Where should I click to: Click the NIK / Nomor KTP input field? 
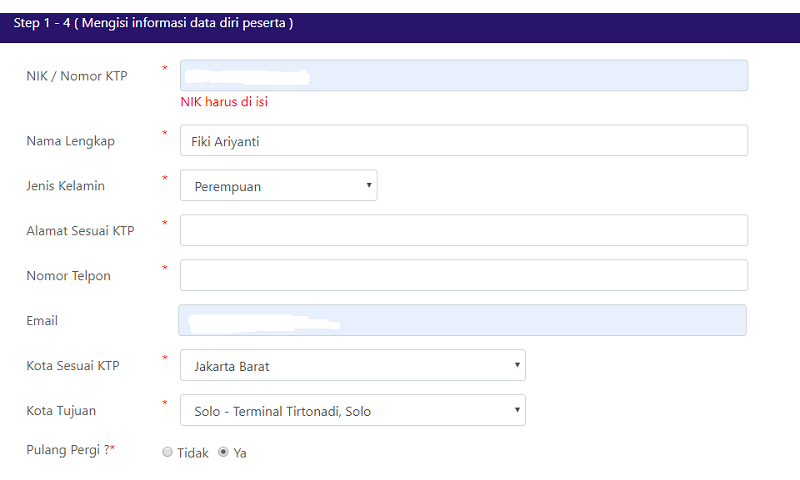tap(463, 76)
